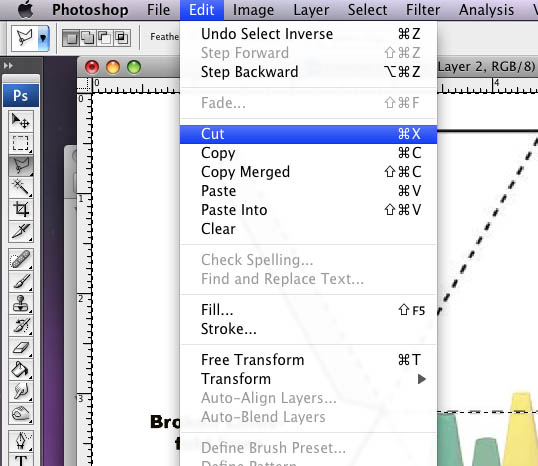Select the Polygonal Lasso tool in toolbox
This screenshot has width=538, height=466.
point(21,165)
